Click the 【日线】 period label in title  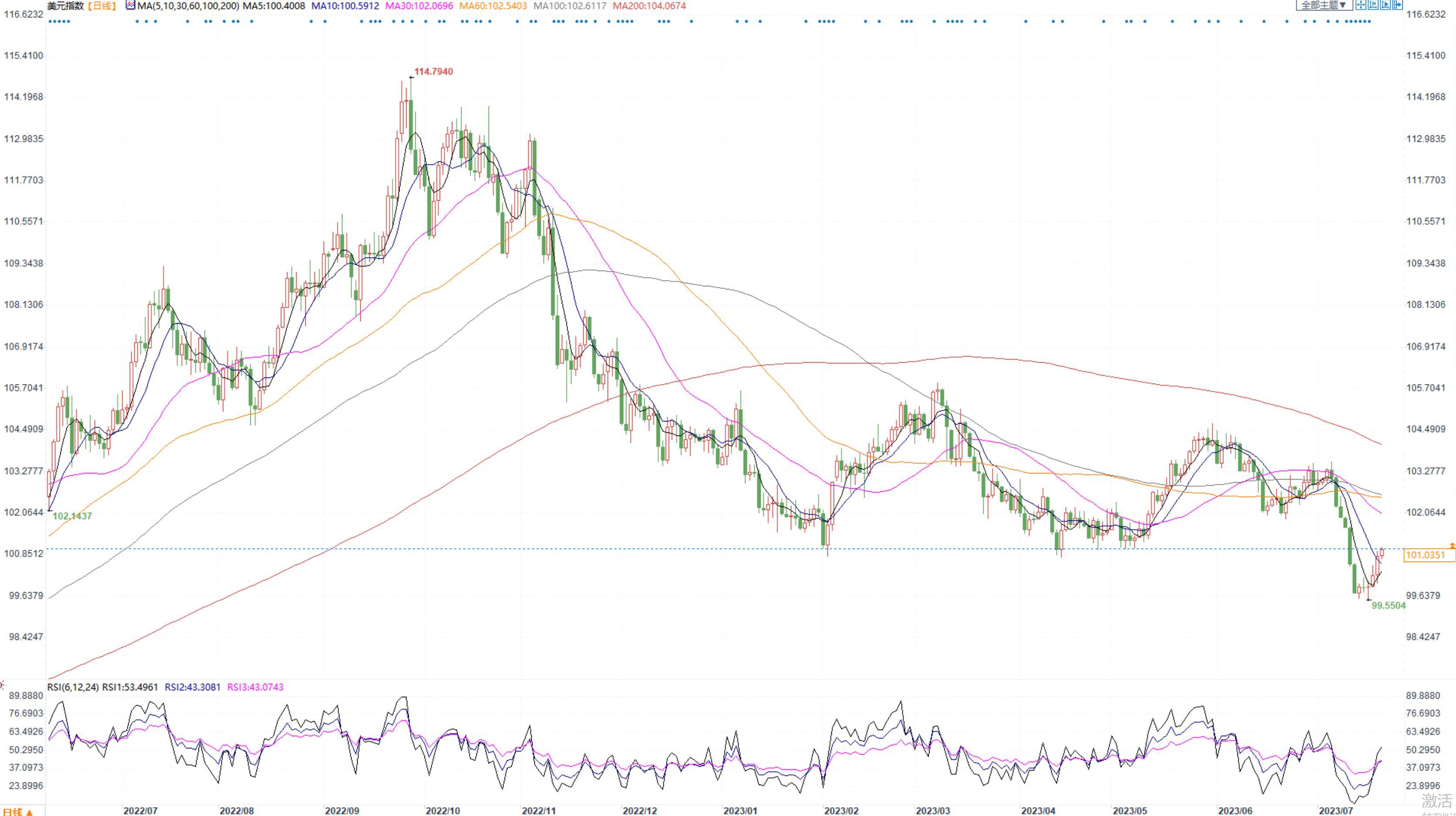pos(102,6)
